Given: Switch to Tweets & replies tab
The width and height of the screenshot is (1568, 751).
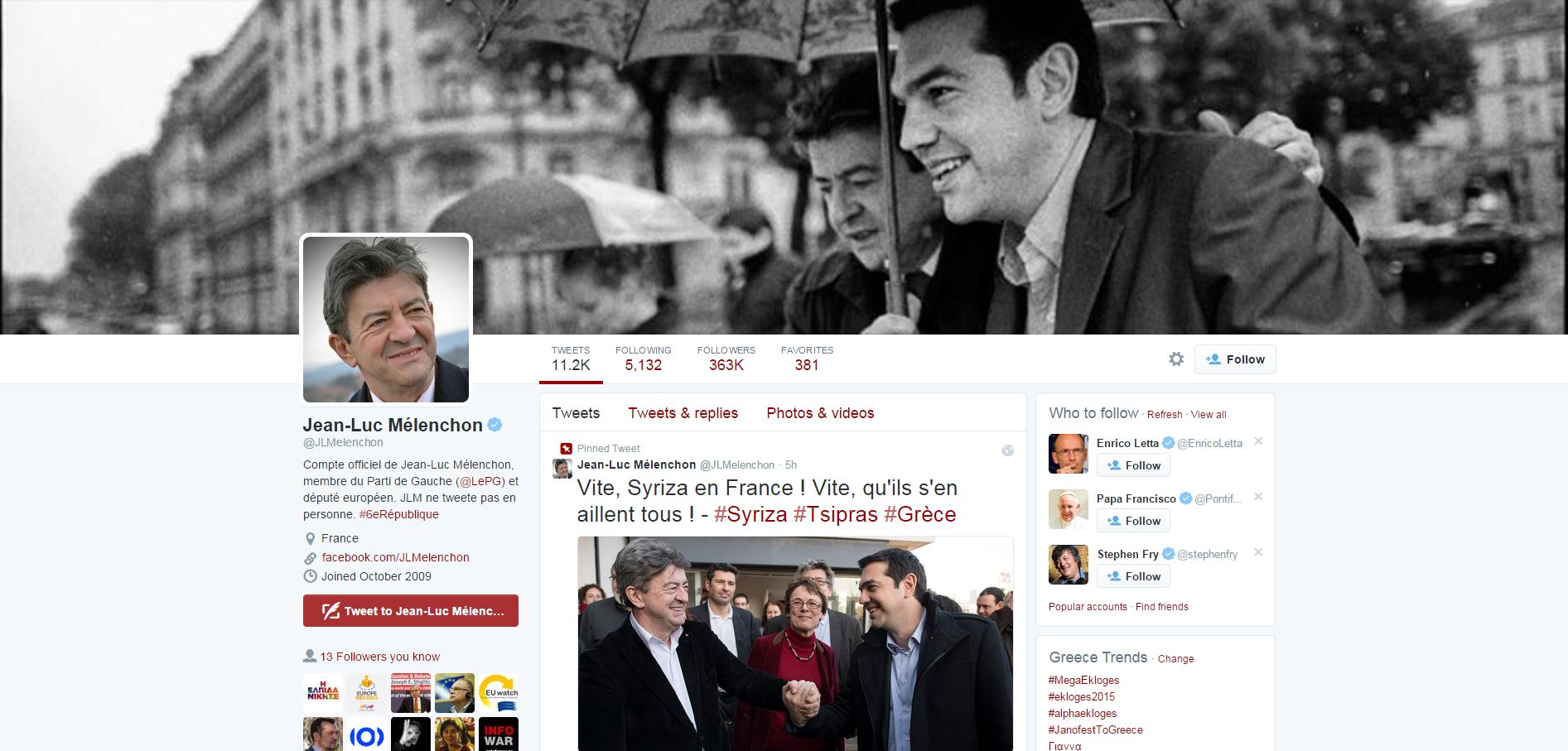Looking at the screenshot, I should click(x=683, y=413).
